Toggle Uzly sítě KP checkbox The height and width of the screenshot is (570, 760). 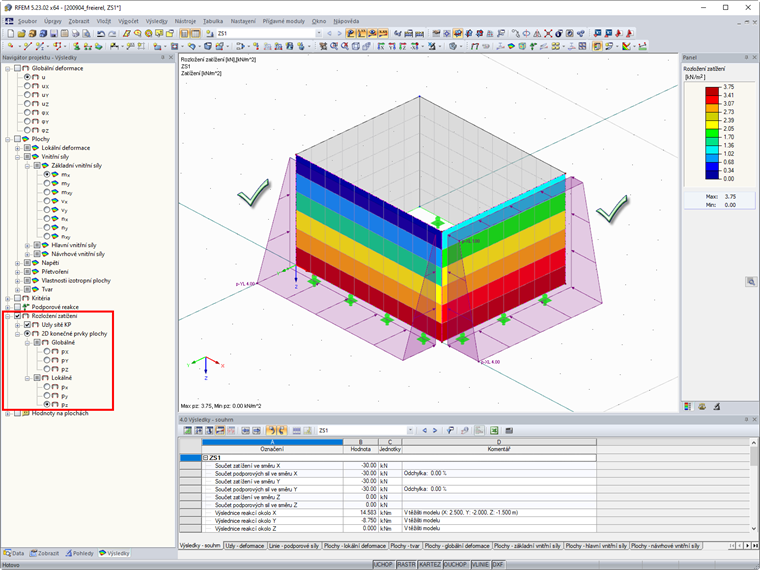point(28,325)
